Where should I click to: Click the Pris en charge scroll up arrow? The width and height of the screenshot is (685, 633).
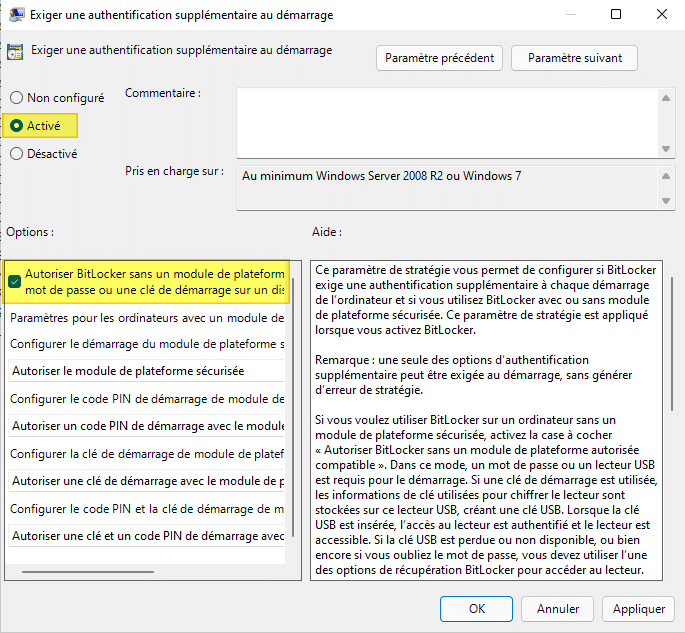[x=666, y=176]
